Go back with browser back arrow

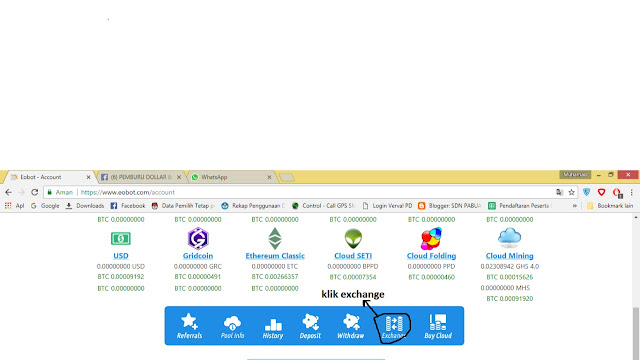point(9,192)
